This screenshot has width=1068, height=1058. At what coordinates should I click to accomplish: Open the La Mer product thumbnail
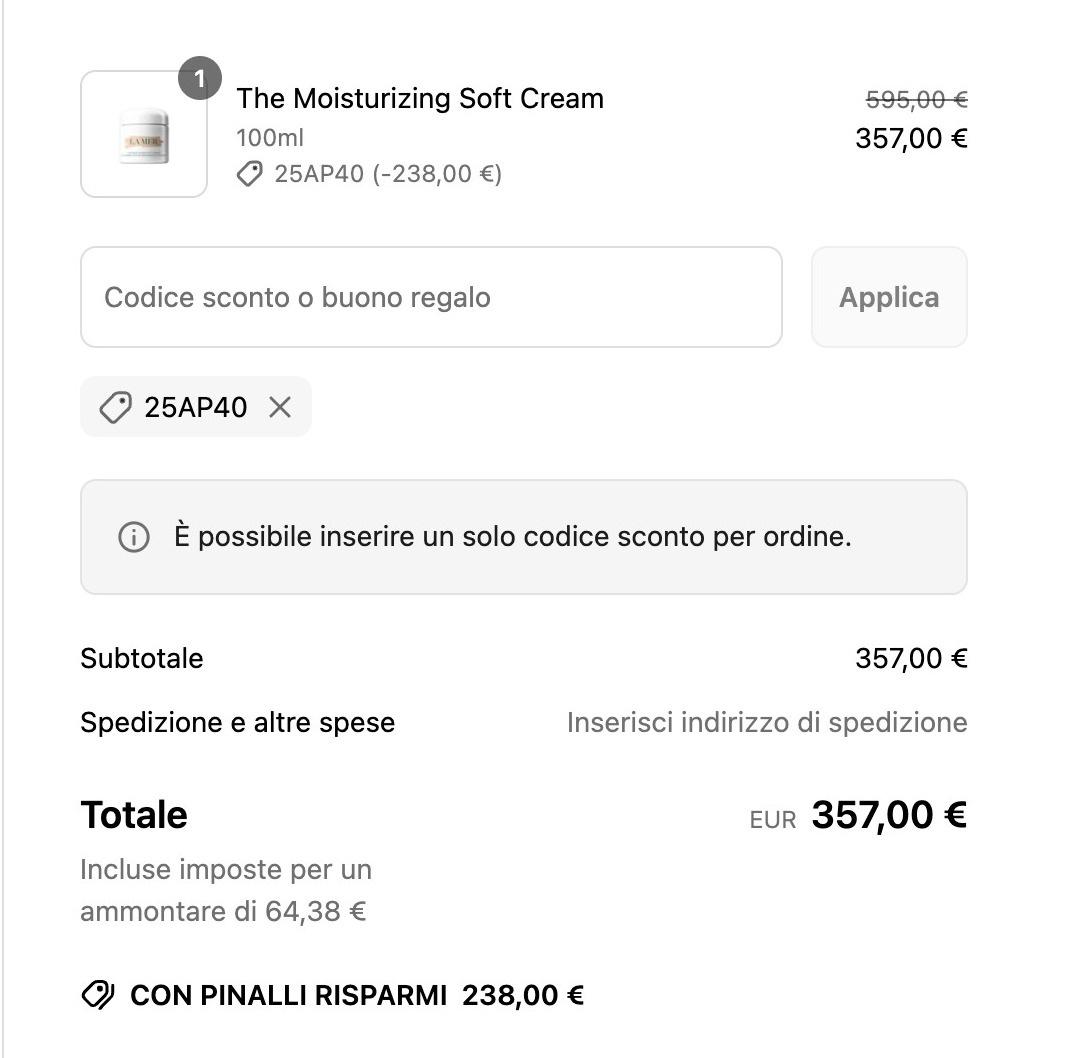point(144,134)
